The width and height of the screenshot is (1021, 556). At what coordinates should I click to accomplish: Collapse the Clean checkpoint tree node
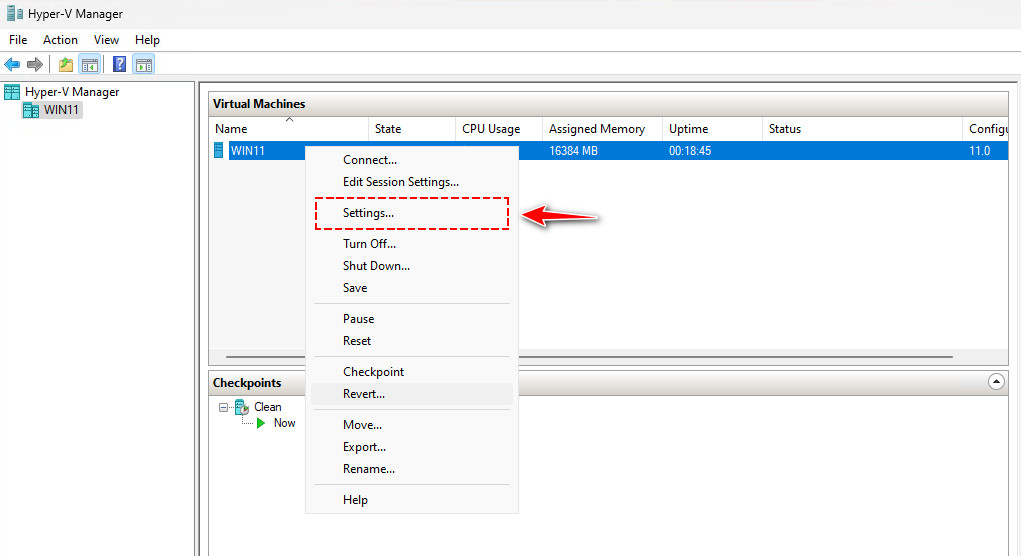coord(223,408)
